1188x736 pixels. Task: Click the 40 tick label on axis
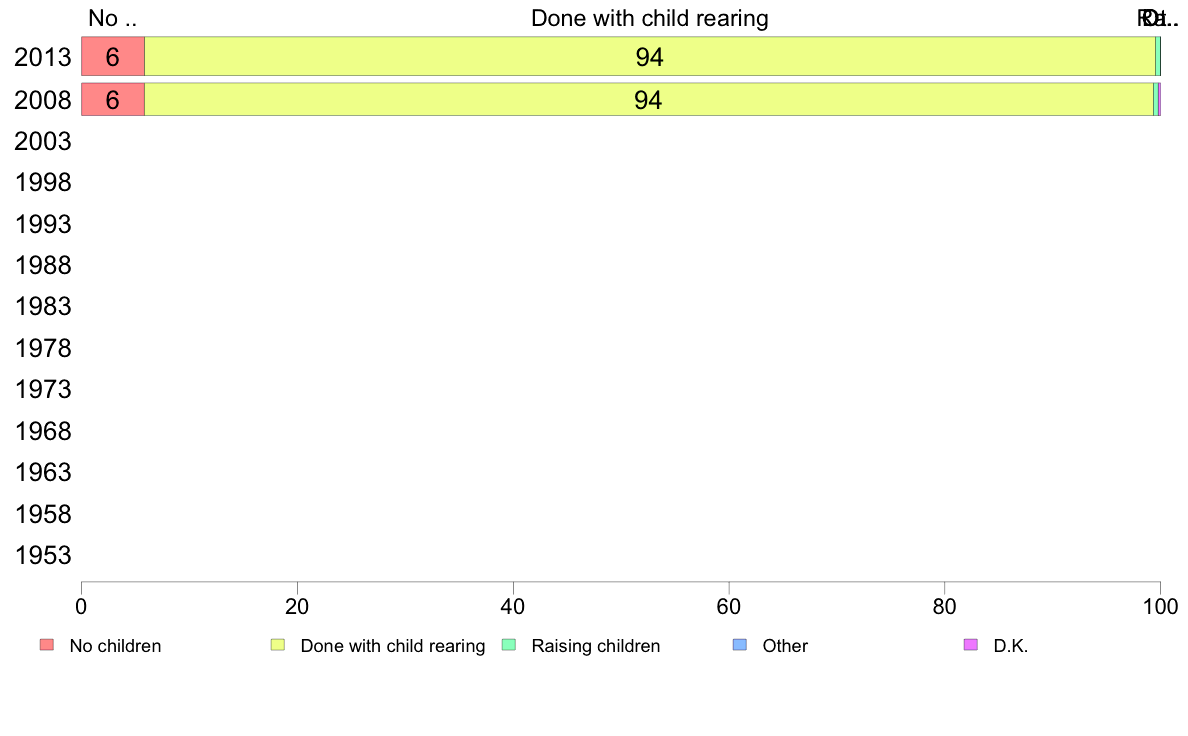pos(513,606)
